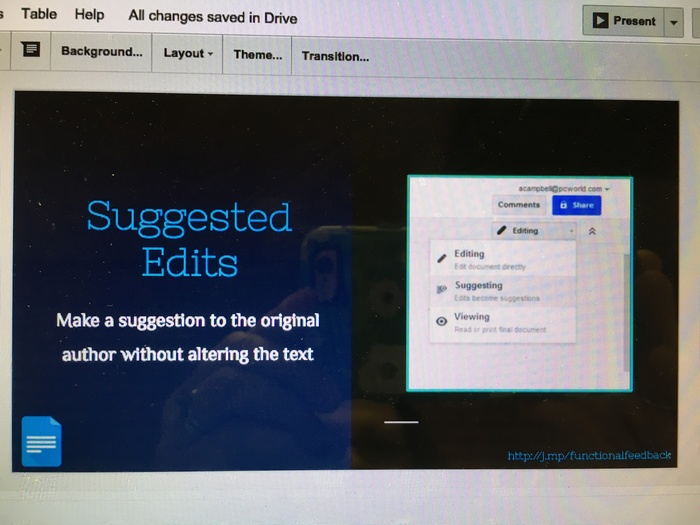Click the eye icon beside Viewing

[x=441, y=322]
